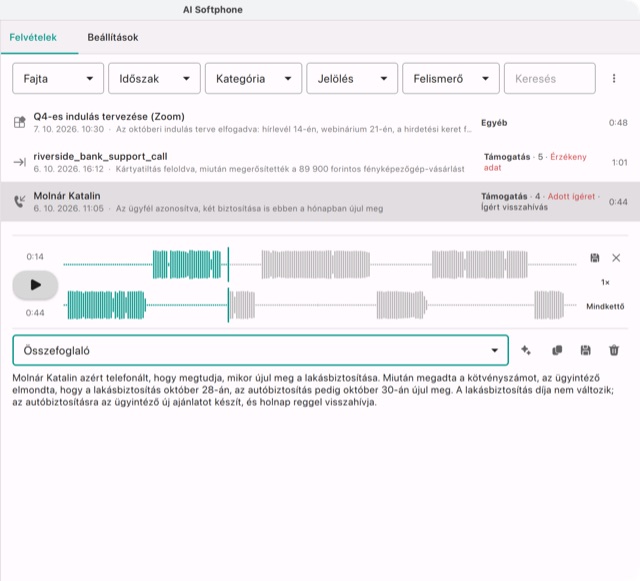The image size is (640, 581).
Task: Expand the Fajta filter dropdown
Action: pyautogui.click(x=58, y=78)
